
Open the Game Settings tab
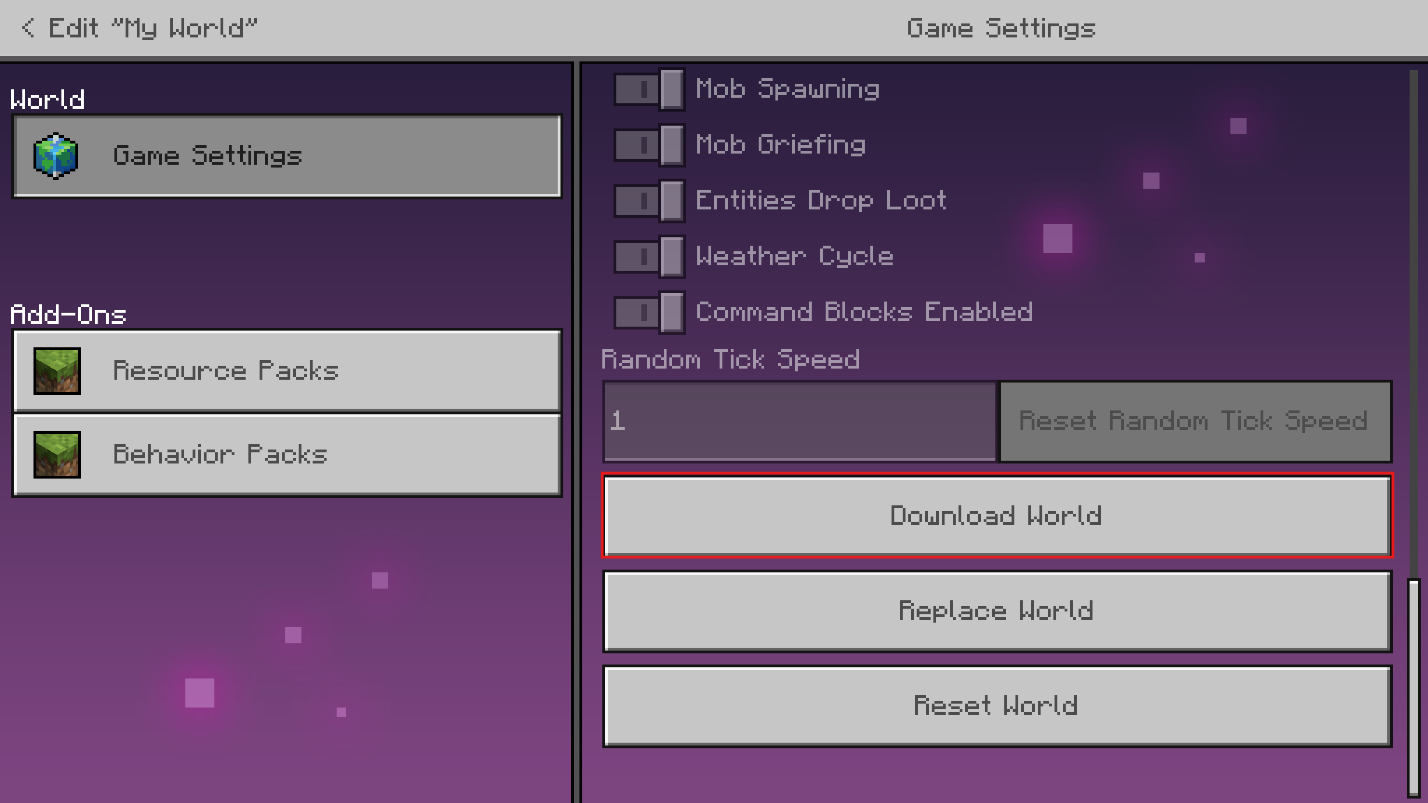click(287, 156)
